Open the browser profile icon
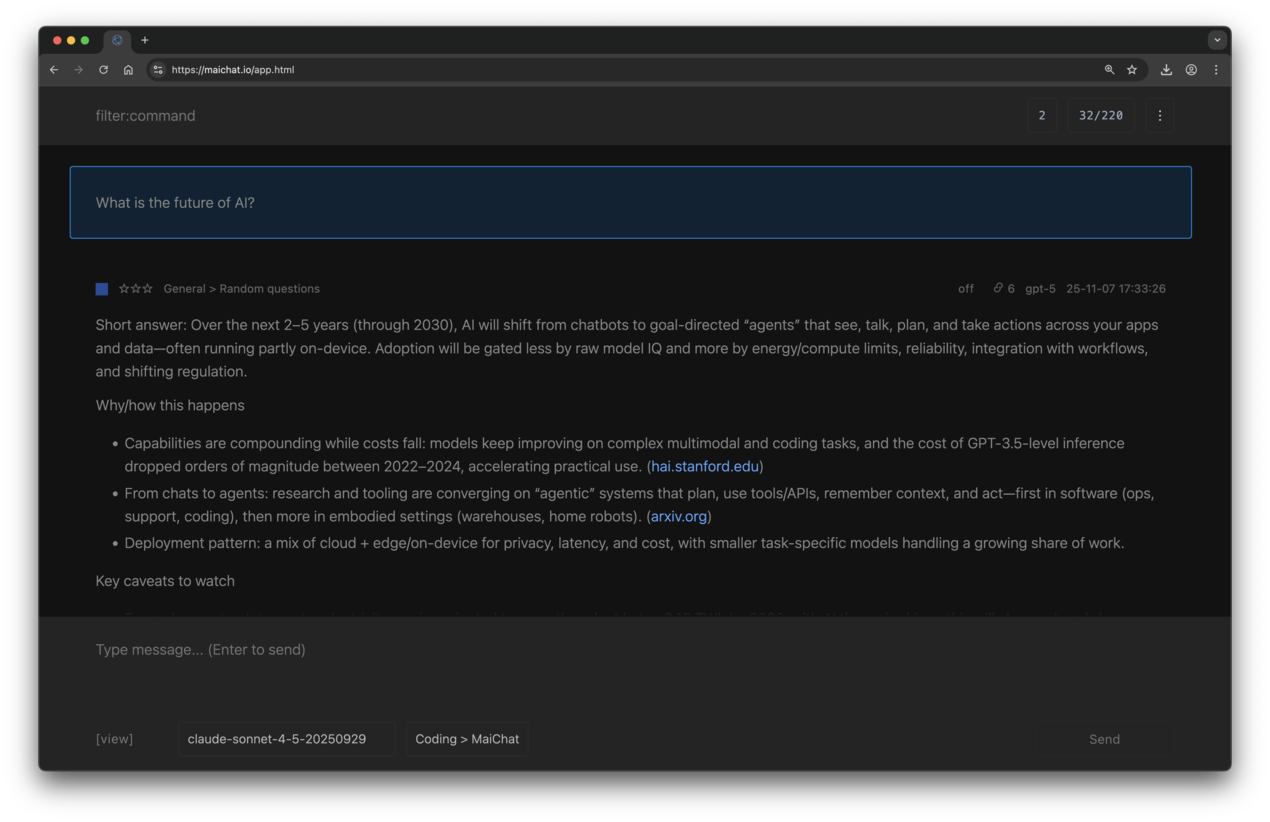Image resolution: width=1270 pixels, height=822 pixels. pyautogui.click(x=1190, y=69)
